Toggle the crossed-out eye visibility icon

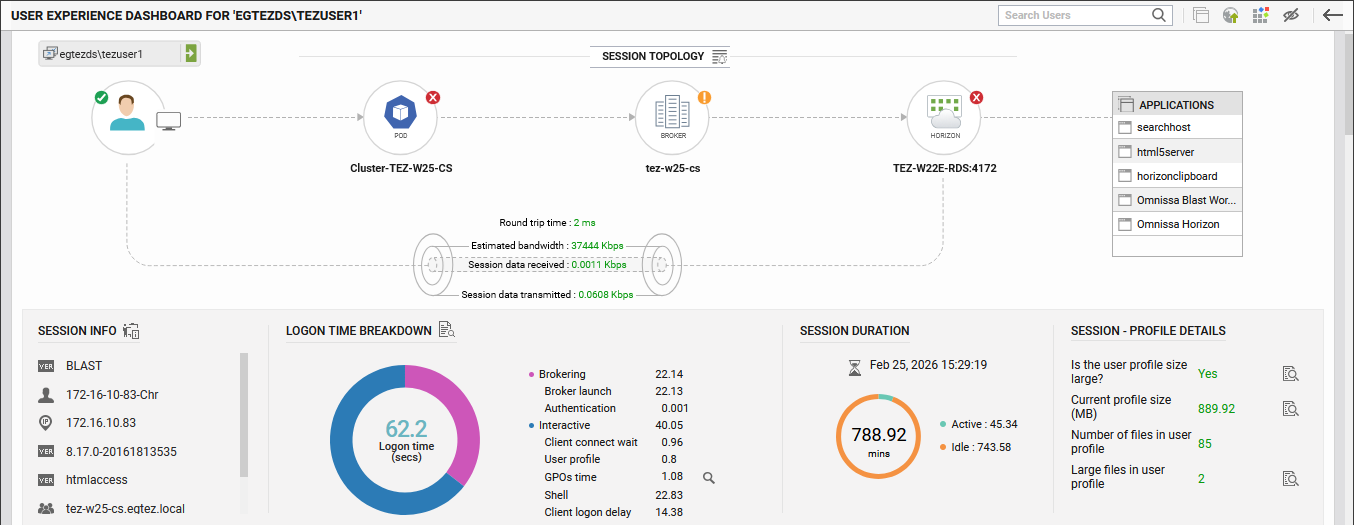(x=1291, y=15)
